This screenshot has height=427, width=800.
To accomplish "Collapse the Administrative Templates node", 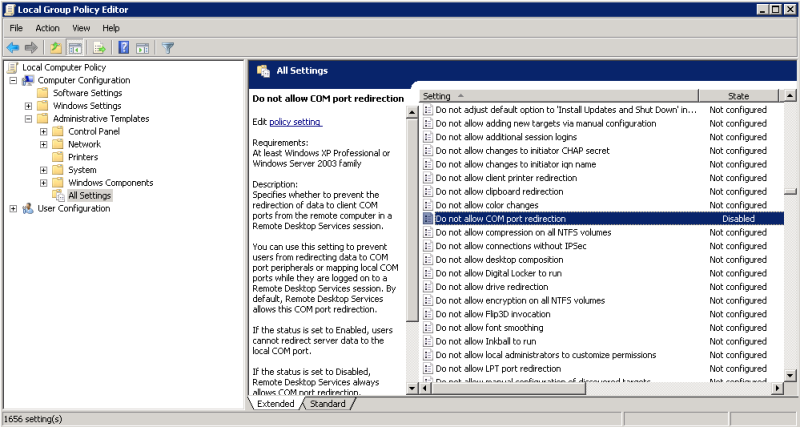I will 28,118.
